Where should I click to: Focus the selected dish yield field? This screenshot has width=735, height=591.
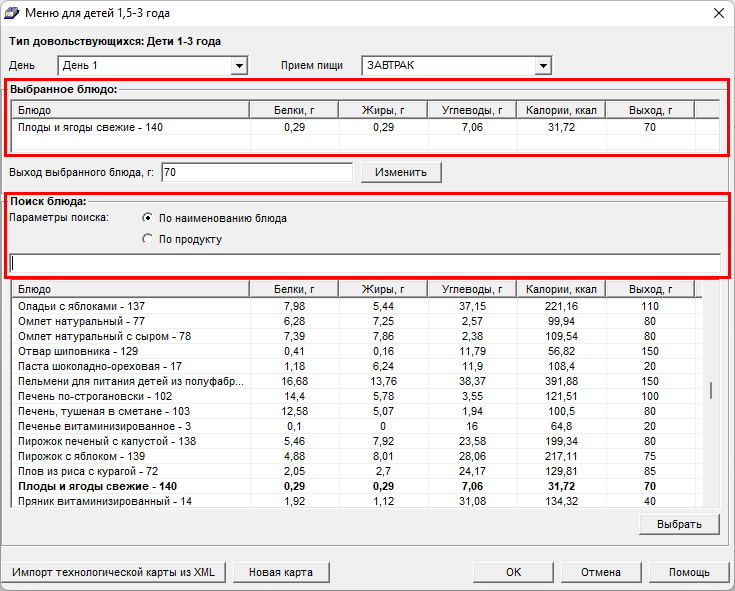(x=256, y=172)
